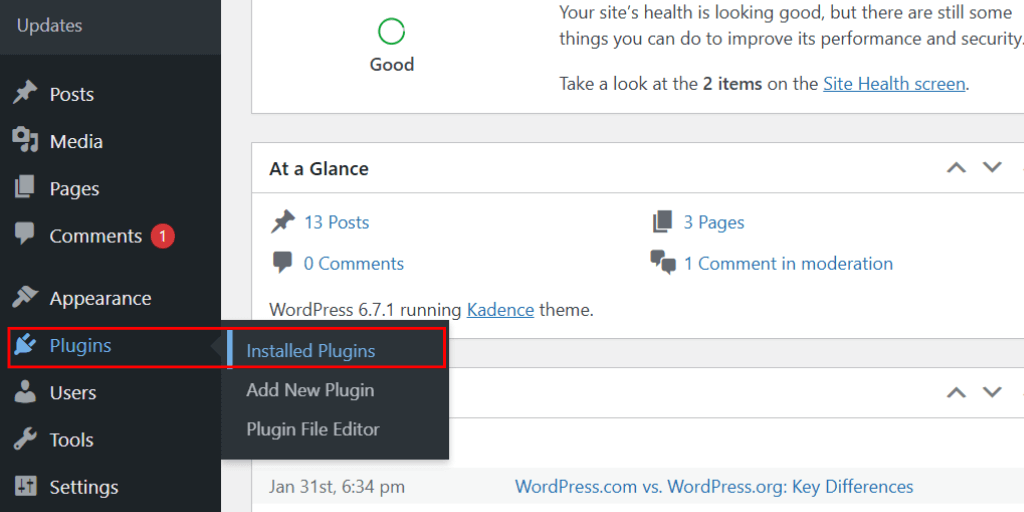Click the red pending comments badge
The width and height of the screenshot is (1024, 512).
[163, 236]
